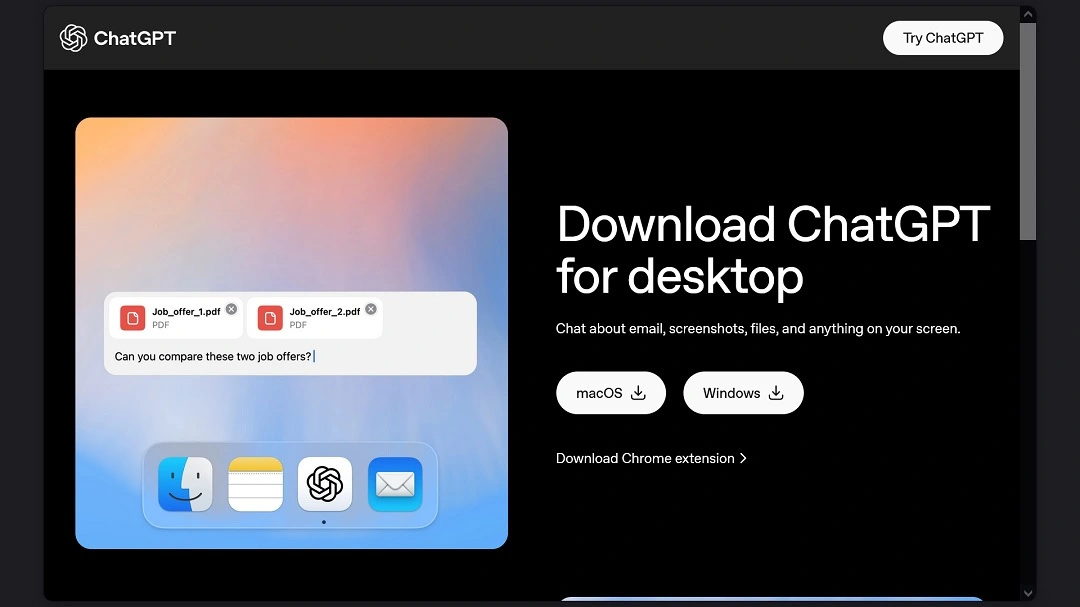Viewport: 1080px width, 607px height.
Task: Download the macOS desktop app
Action: (610, 393)
